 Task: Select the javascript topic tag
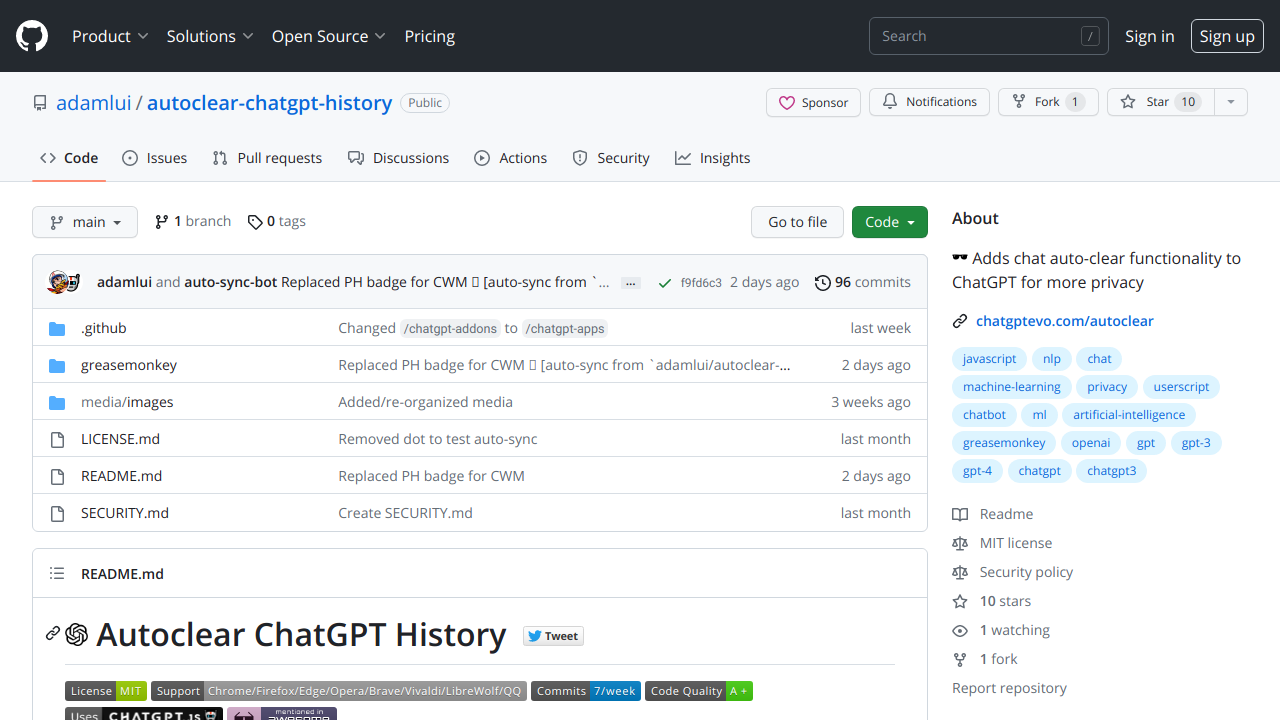tap(989, 359)
